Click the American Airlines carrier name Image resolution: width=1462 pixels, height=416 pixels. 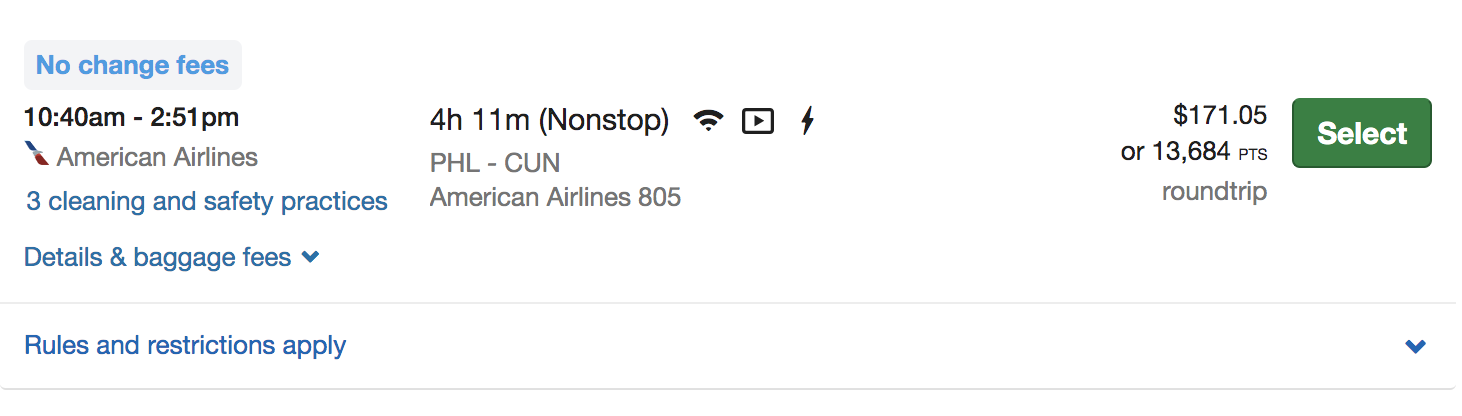[x=157, y=157]
